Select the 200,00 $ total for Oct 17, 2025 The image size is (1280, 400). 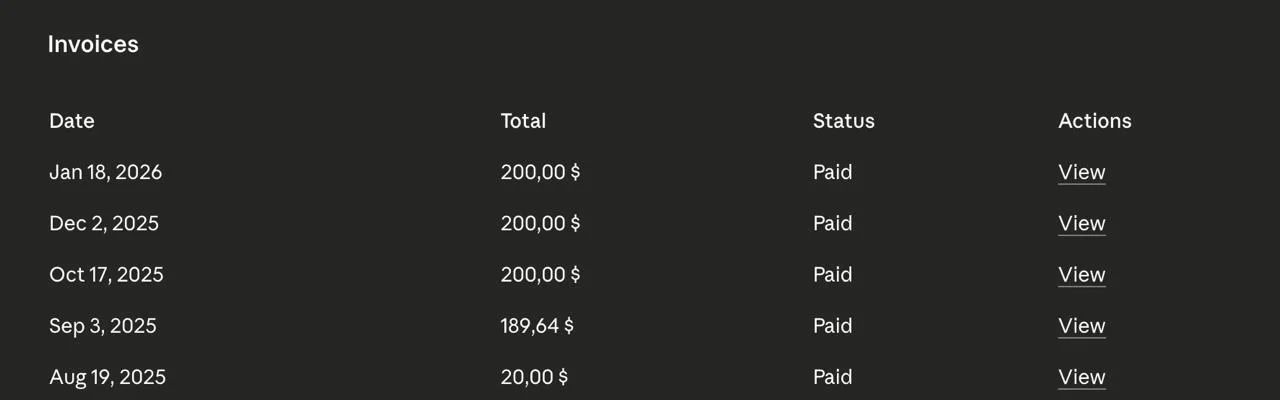pos(540,274)
